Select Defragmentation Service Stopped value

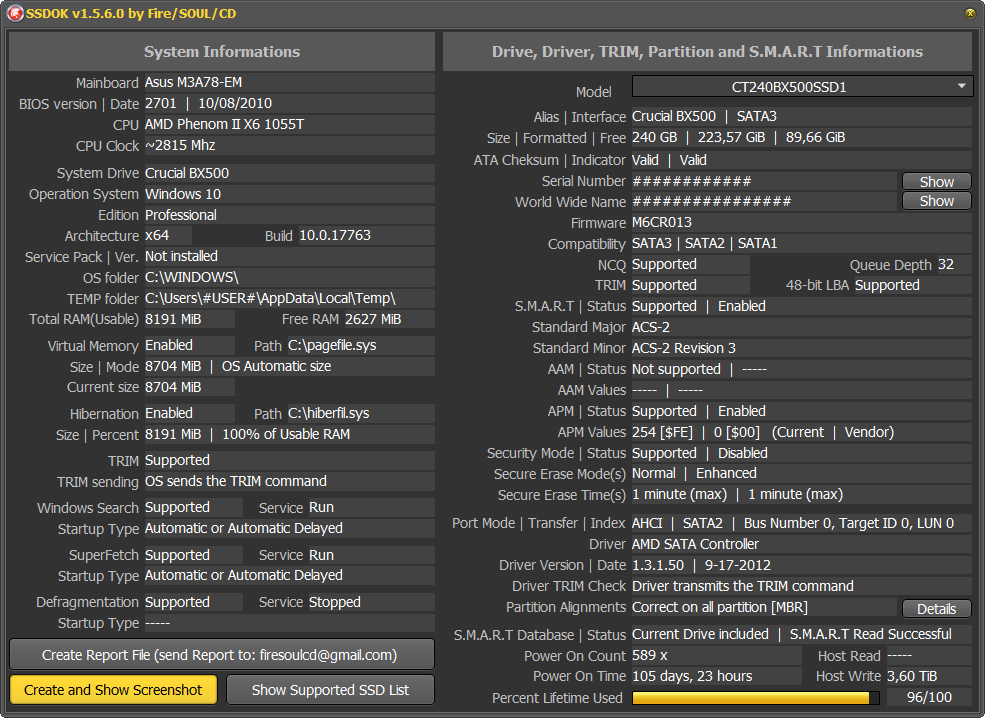pos(371,602)
